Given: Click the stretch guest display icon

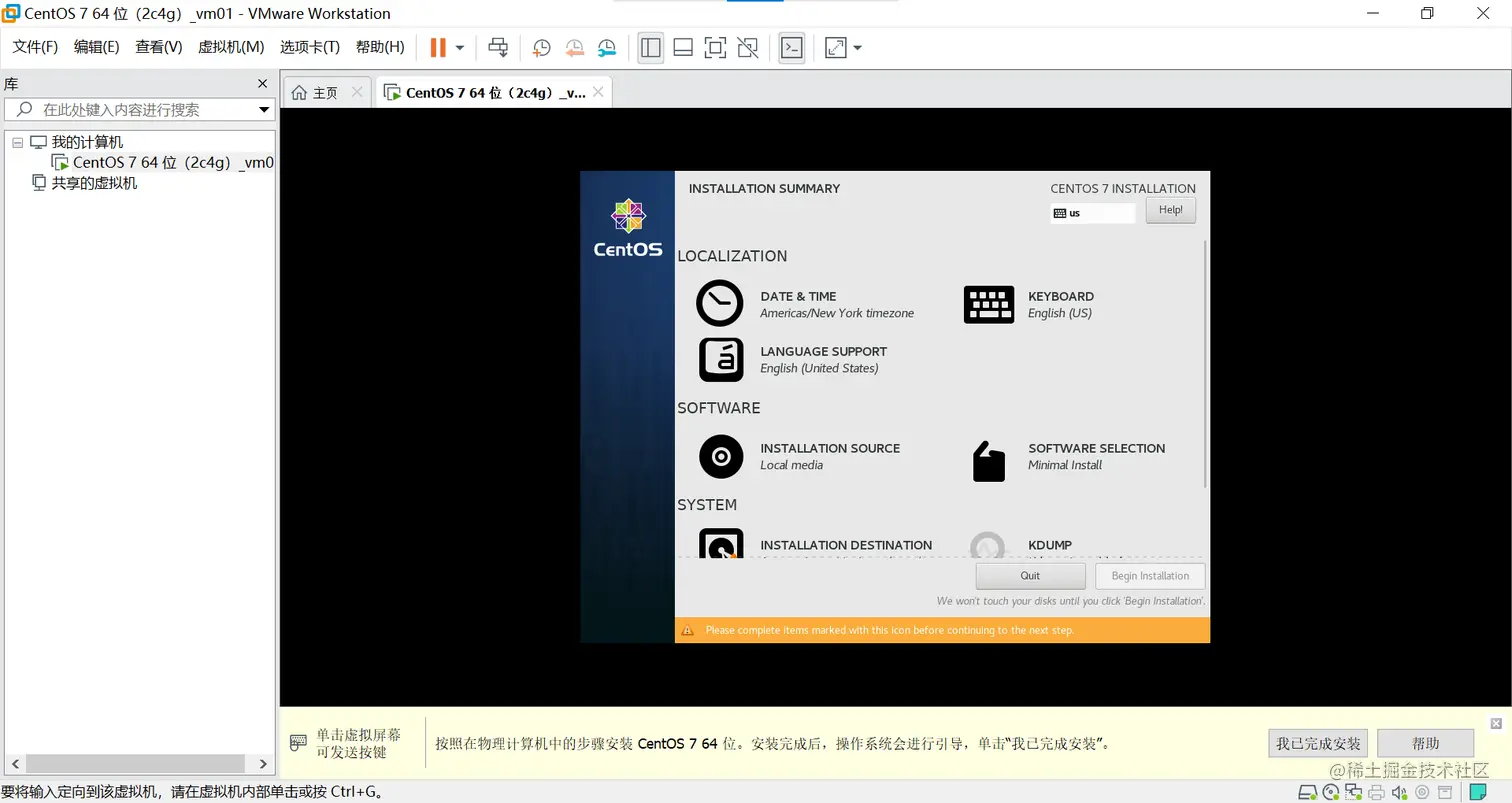Looking at the screenshot, I should pyautogui.click(x=835, y=47).
